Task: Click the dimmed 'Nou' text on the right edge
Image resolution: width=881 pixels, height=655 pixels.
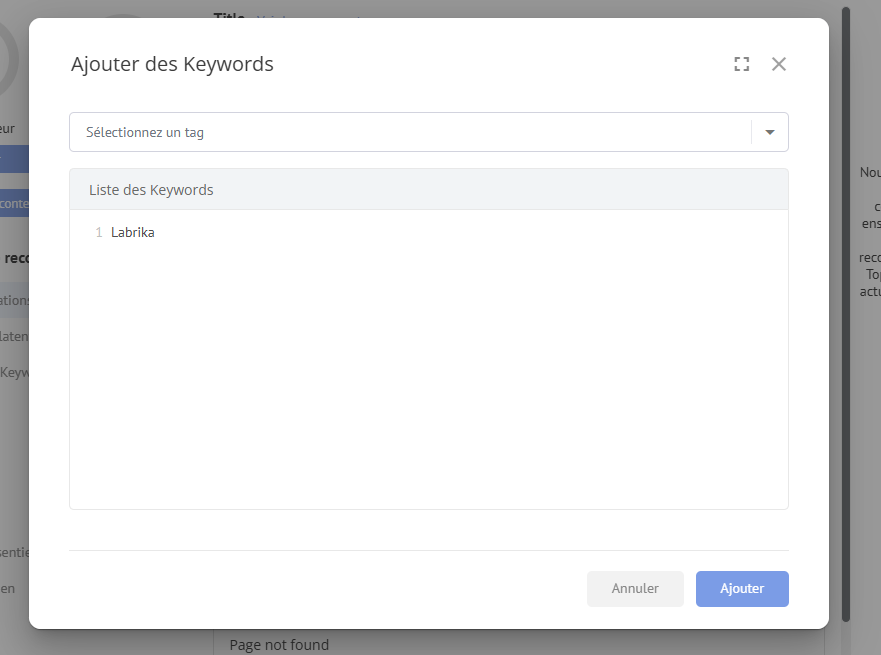Action: click(x=870, y=172)
